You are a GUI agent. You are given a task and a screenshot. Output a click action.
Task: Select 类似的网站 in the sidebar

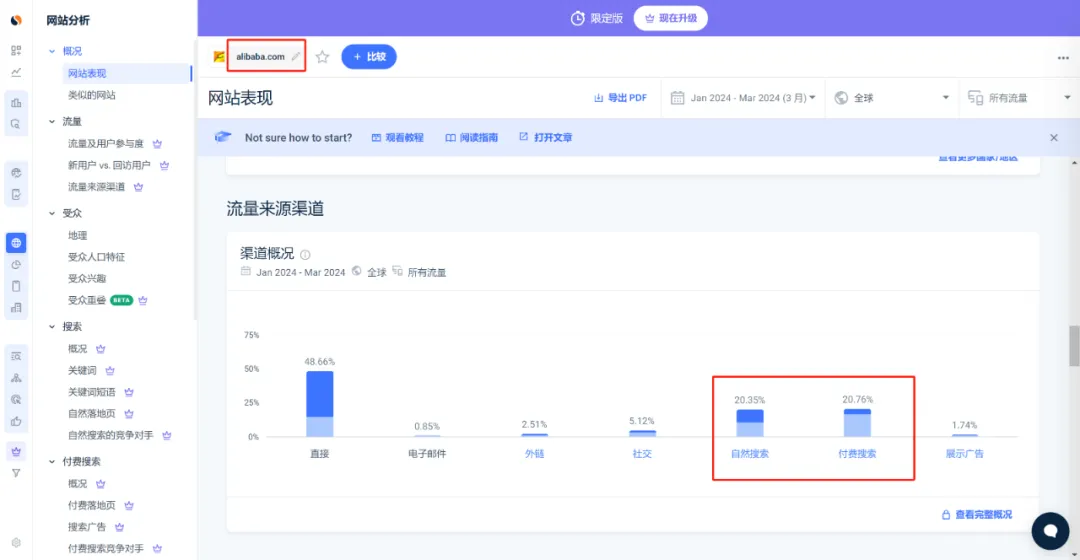[91, 95]
